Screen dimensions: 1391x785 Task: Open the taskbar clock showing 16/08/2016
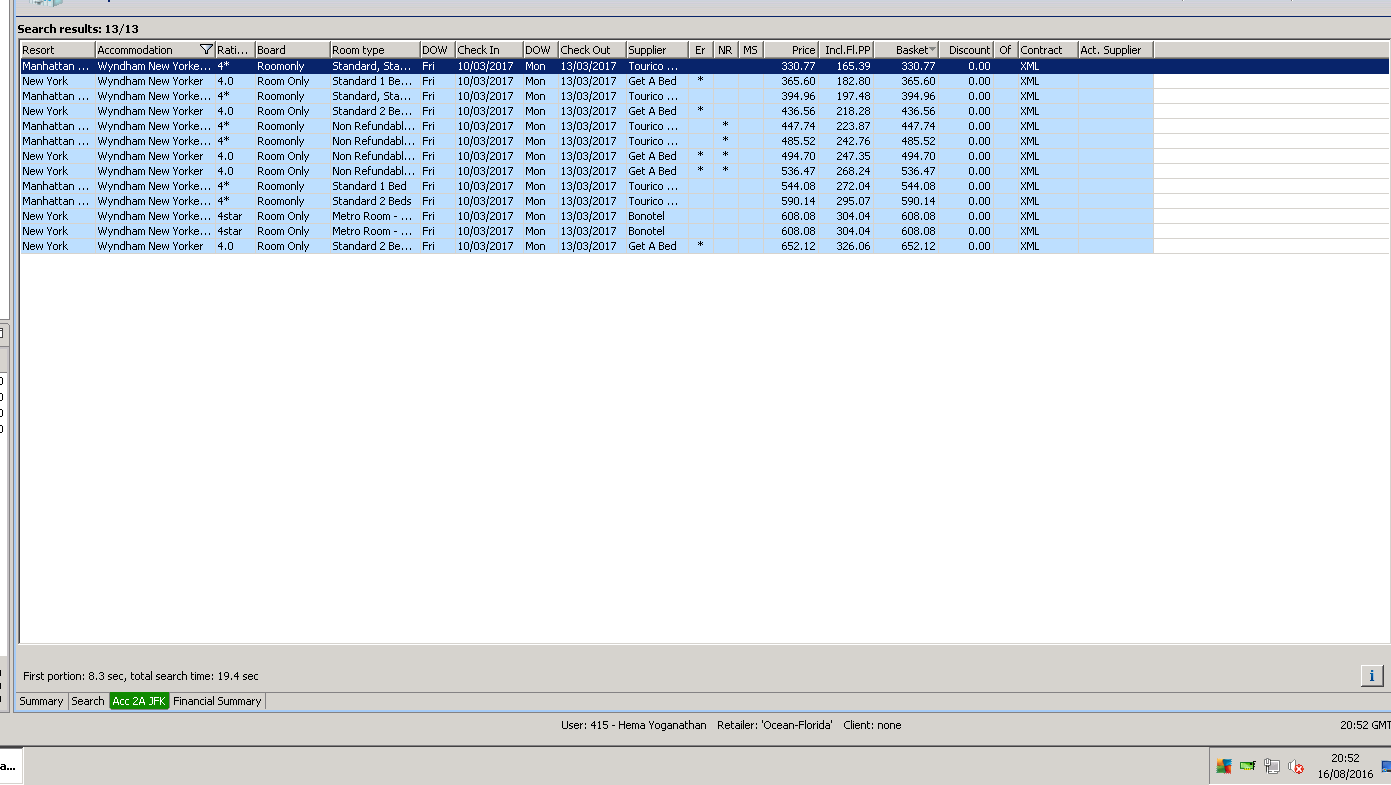click(1345, 766)
